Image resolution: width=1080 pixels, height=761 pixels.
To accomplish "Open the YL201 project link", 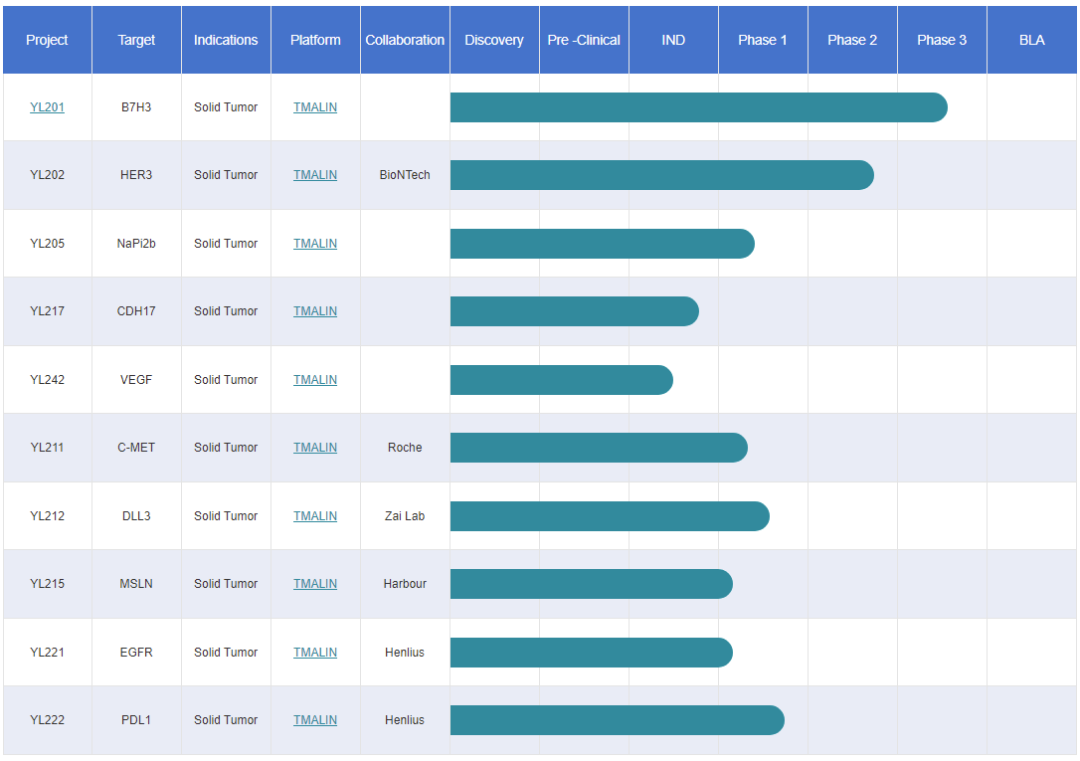I will click(47, 107).
